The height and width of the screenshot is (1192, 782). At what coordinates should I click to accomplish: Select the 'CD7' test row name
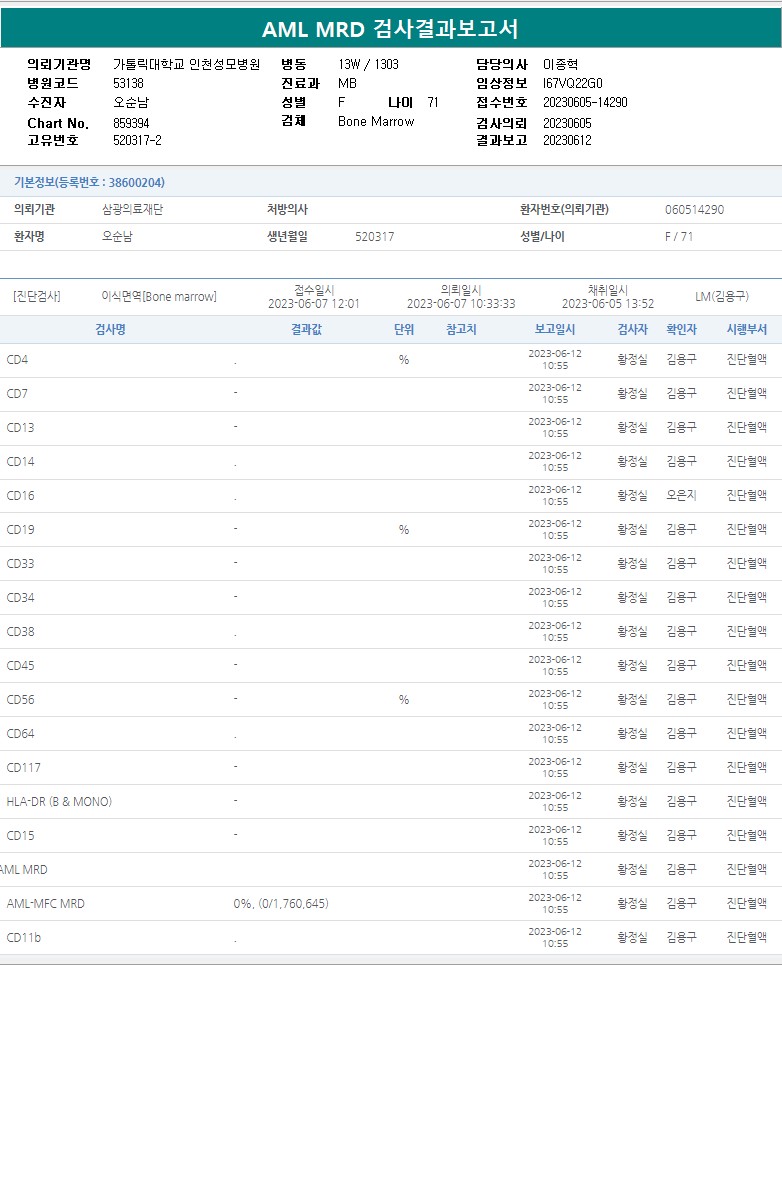click(17, 394)
